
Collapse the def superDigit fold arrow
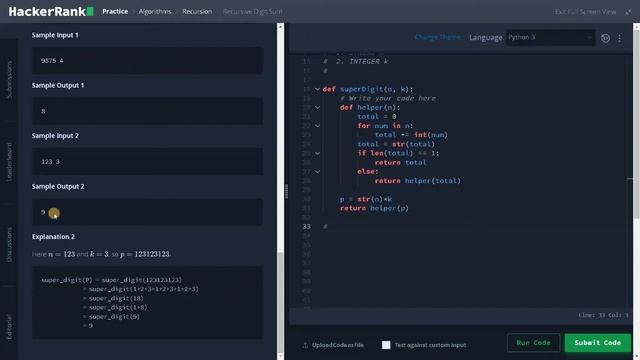317,89
